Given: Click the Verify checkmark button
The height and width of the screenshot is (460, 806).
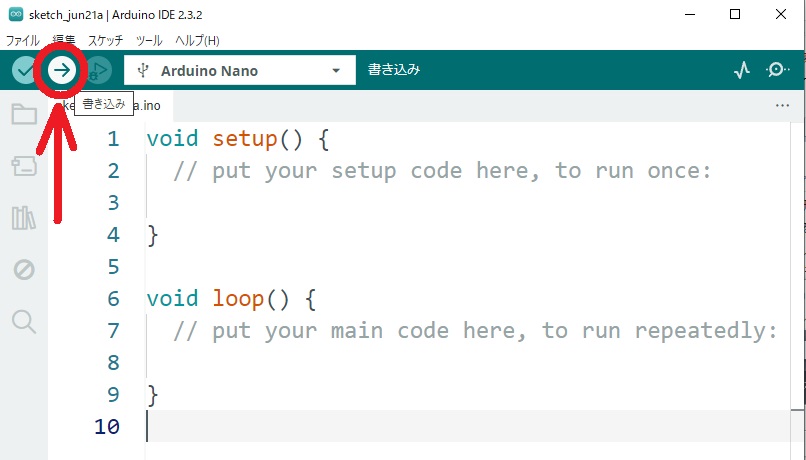Looking at the screenshot, I should pyautogui.click(x=23, y=70).
